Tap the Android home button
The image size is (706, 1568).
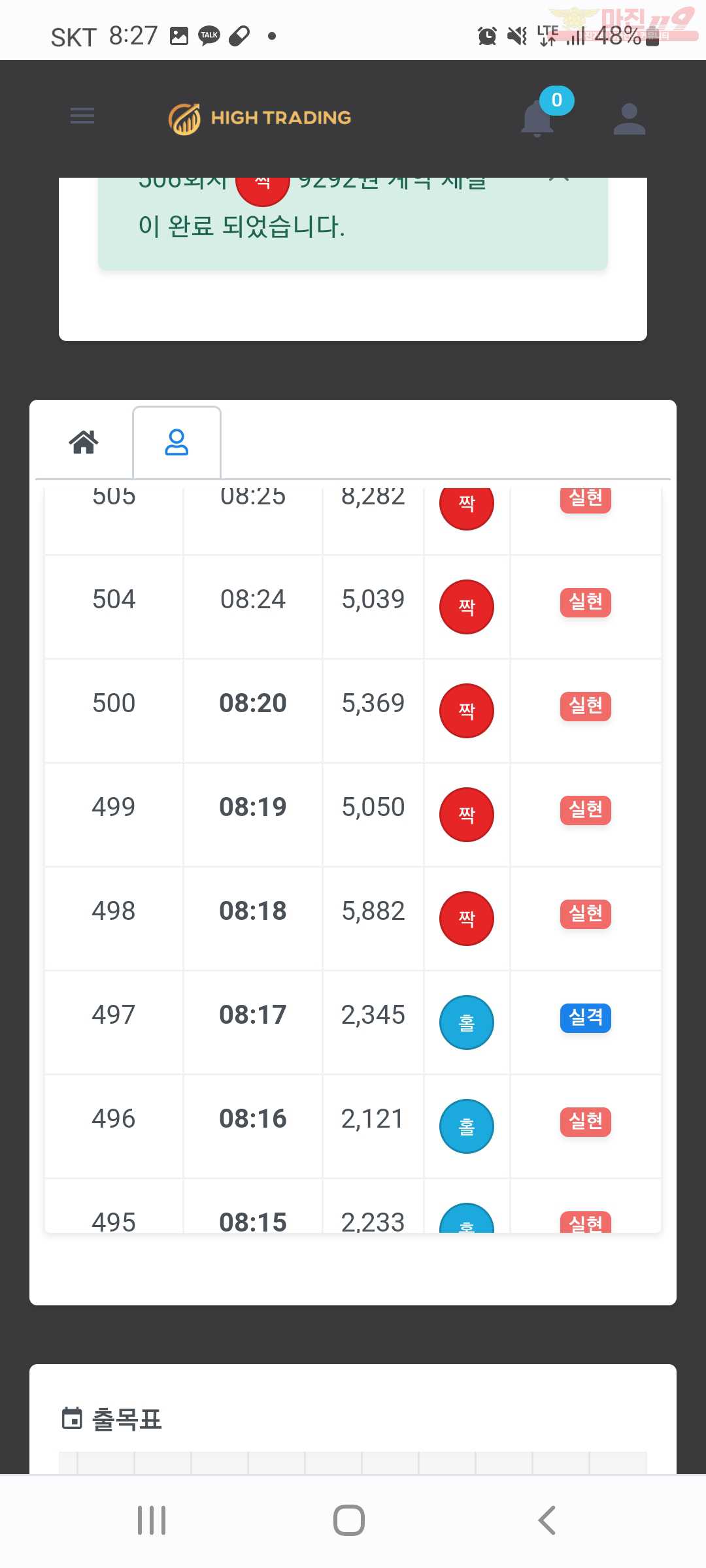click(x=349, y=1520)
